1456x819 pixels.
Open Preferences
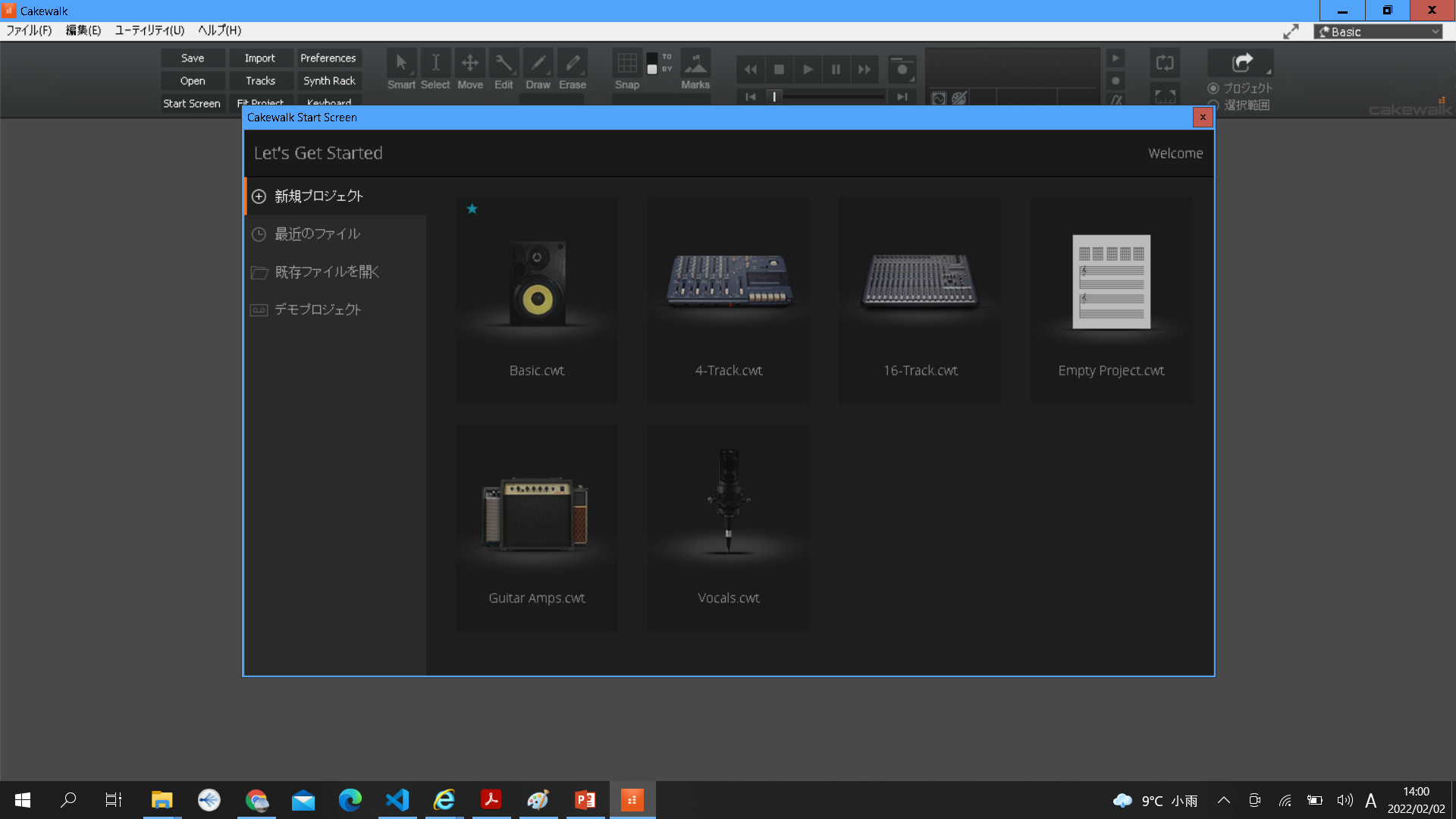pyautogui.click(x=328, y=58)
